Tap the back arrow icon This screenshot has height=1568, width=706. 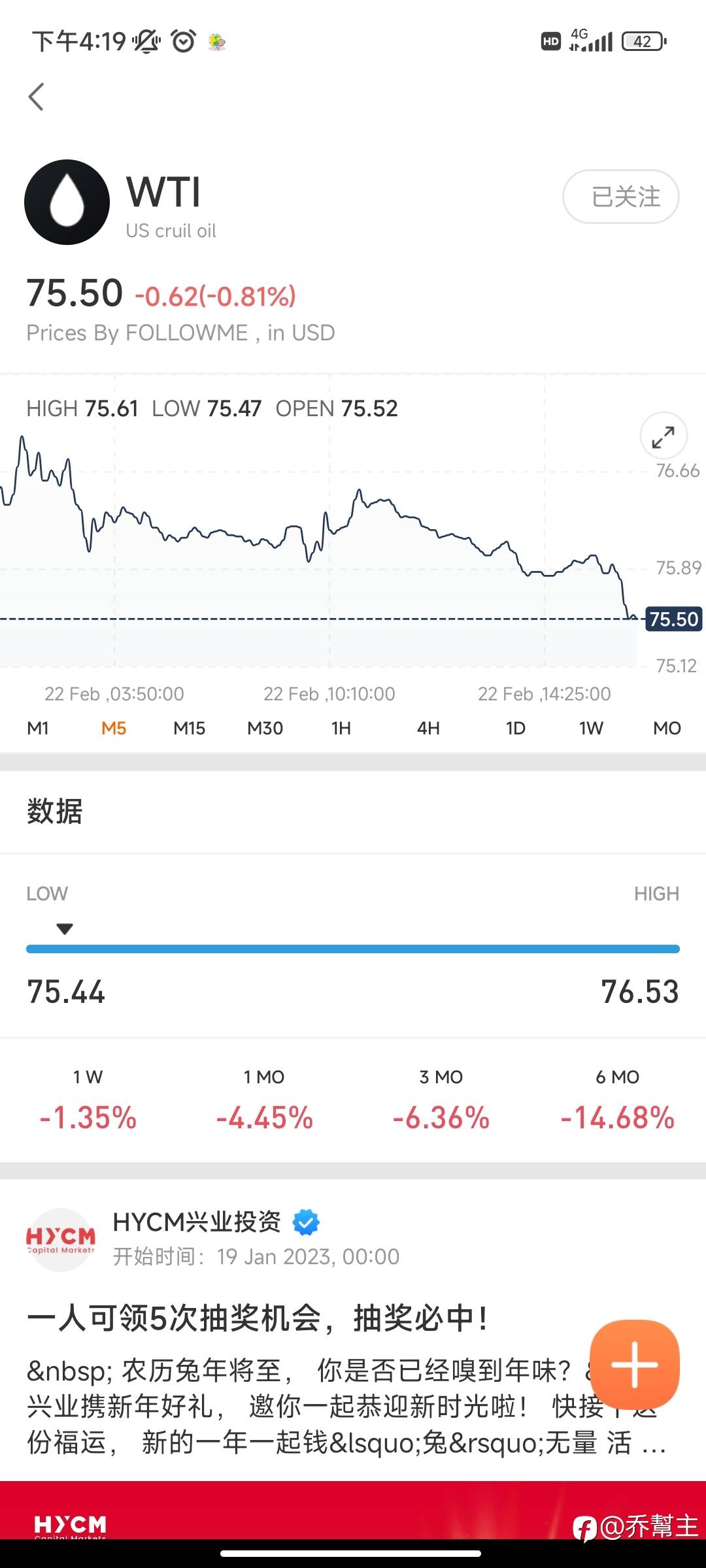pos(37,97)
